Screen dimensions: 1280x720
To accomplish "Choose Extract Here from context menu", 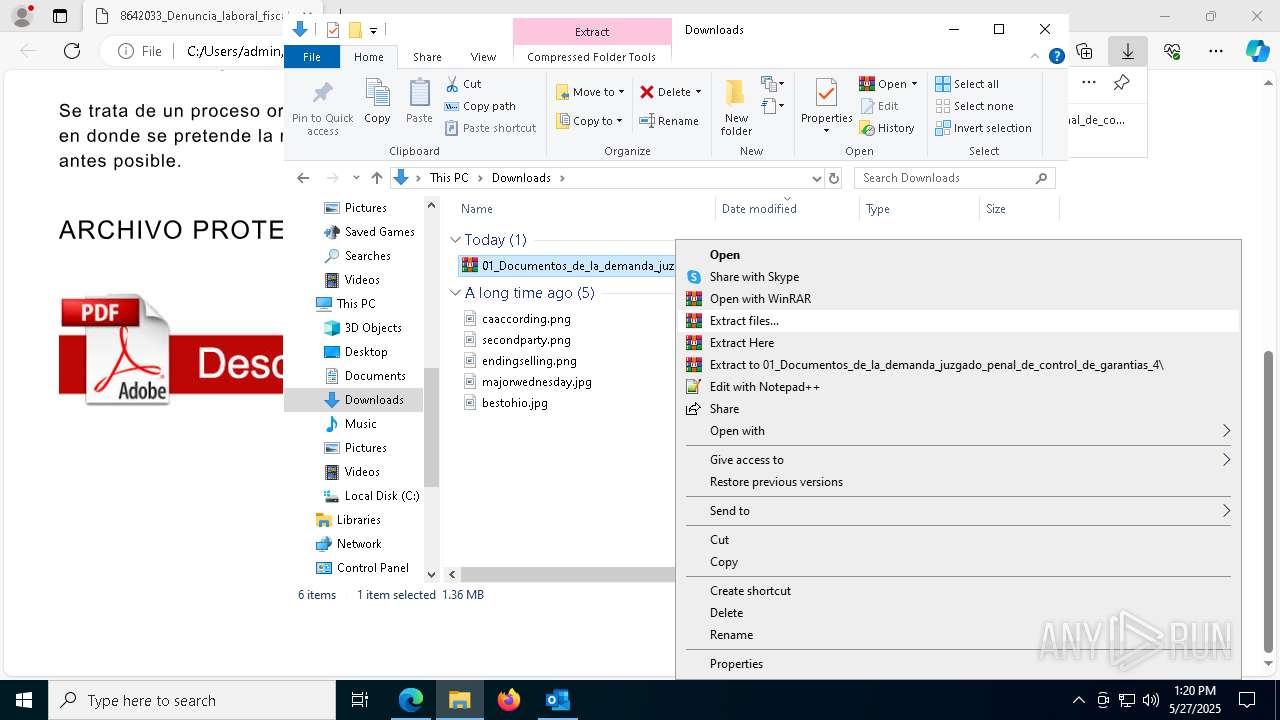I will tap(959, 343).
